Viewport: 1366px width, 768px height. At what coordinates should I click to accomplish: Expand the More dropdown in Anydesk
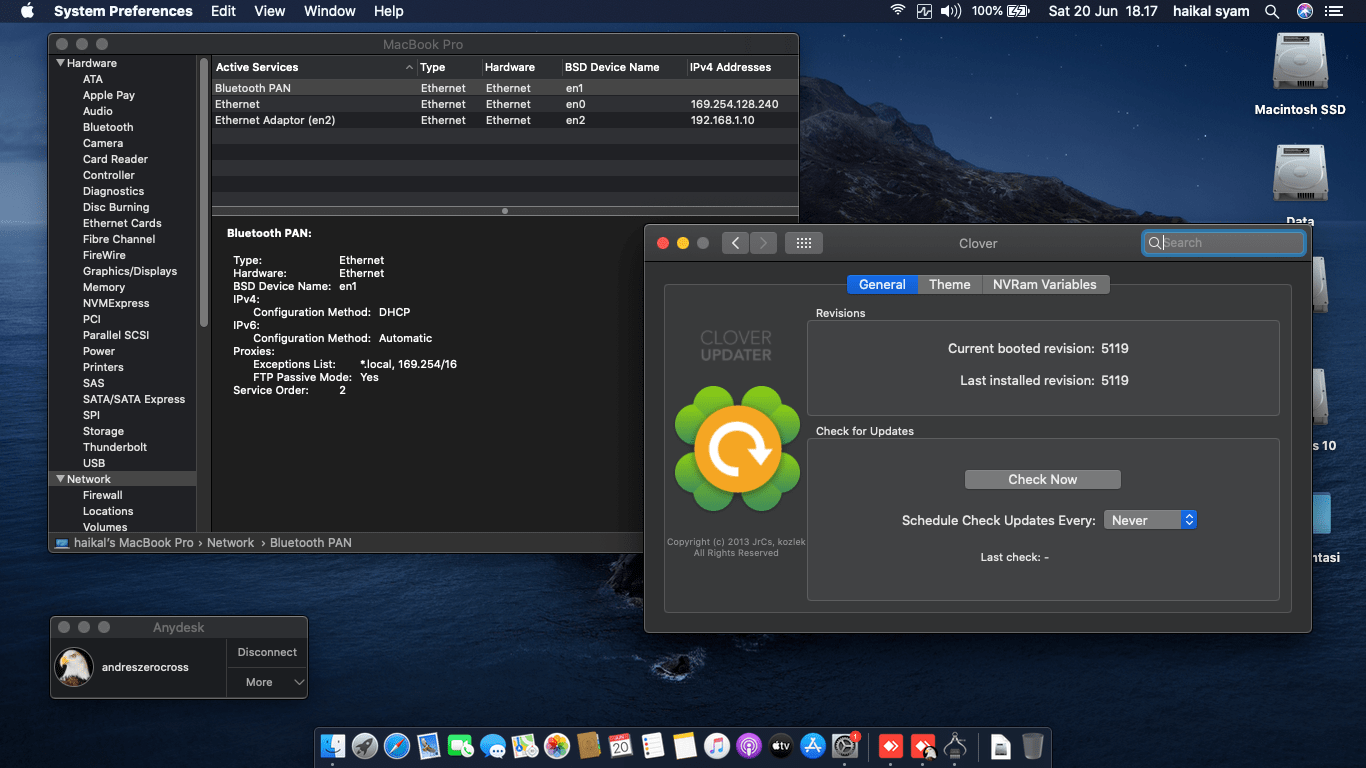pyautogui.click(x=267, y=682)
